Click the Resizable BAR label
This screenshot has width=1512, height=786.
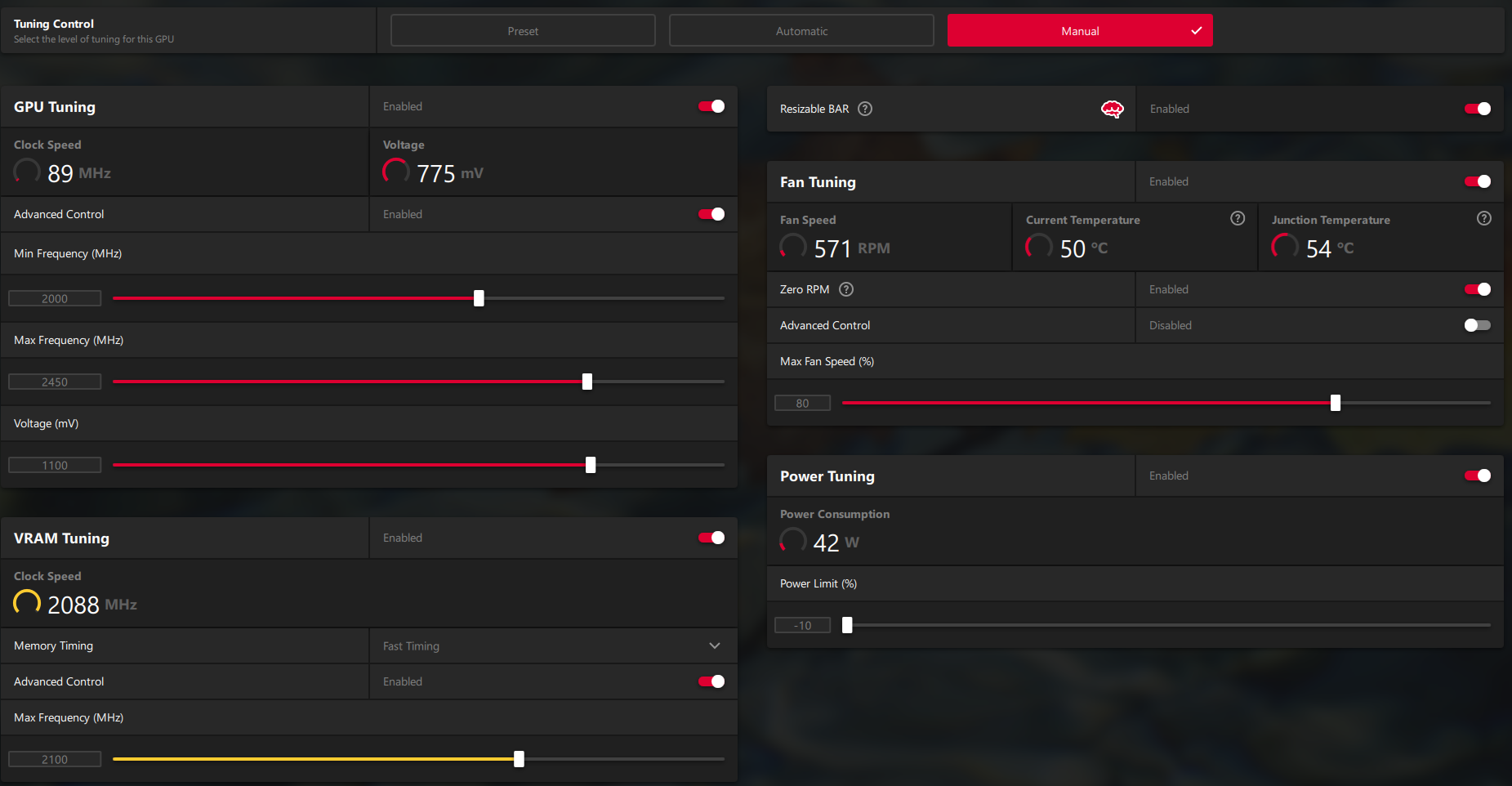click(814, 109)
